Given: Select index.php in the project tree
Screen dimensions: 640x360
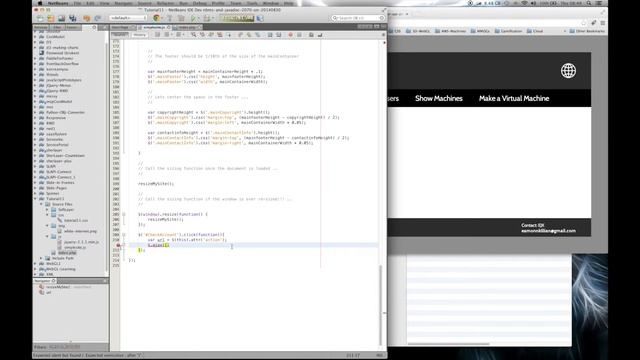Looking at the screenshot, I should pos(67,253).
